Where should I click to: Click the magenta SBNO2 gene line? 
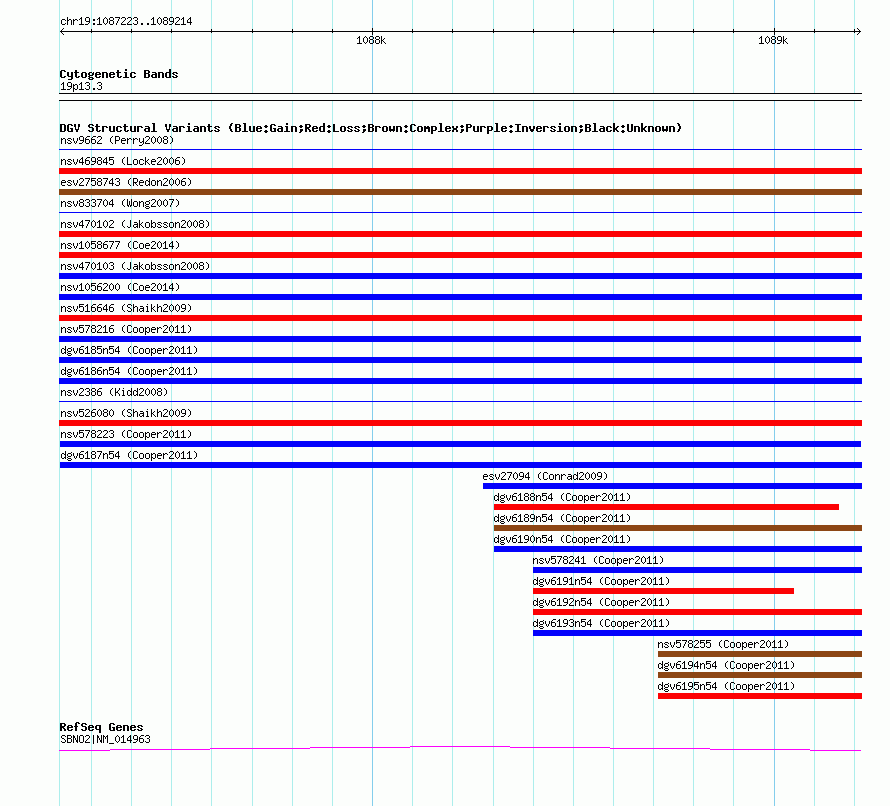tap(460, 749)
